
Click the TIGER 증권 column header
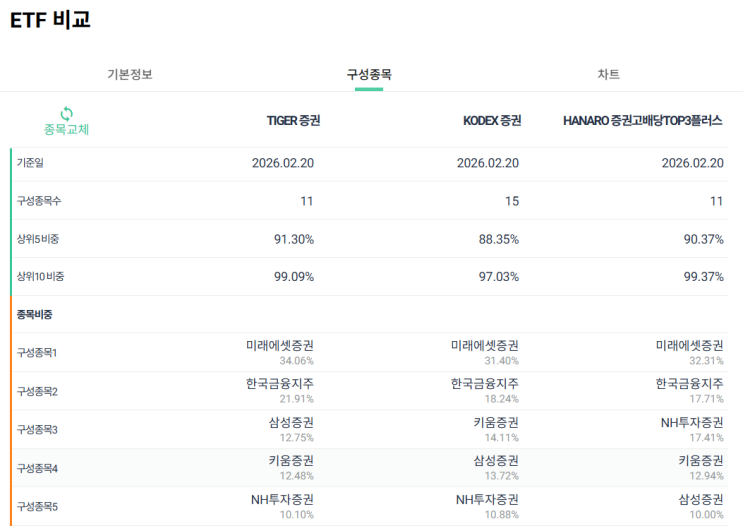pos(293,121)
